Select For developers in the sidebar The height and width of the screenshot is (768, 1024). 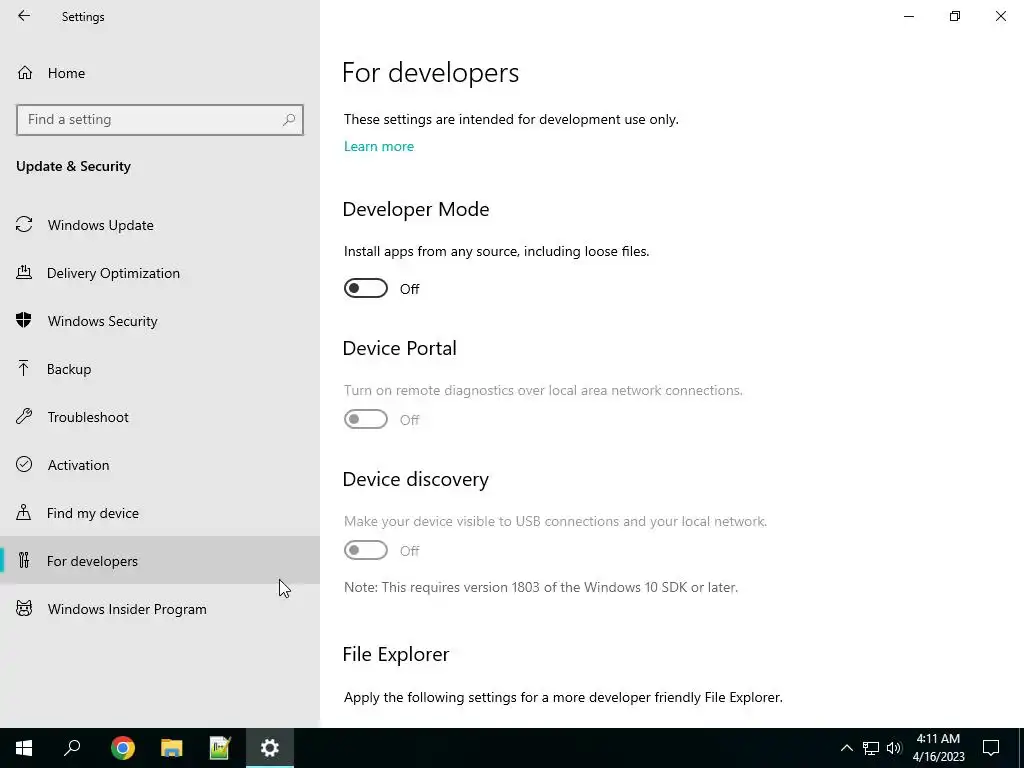160,560
